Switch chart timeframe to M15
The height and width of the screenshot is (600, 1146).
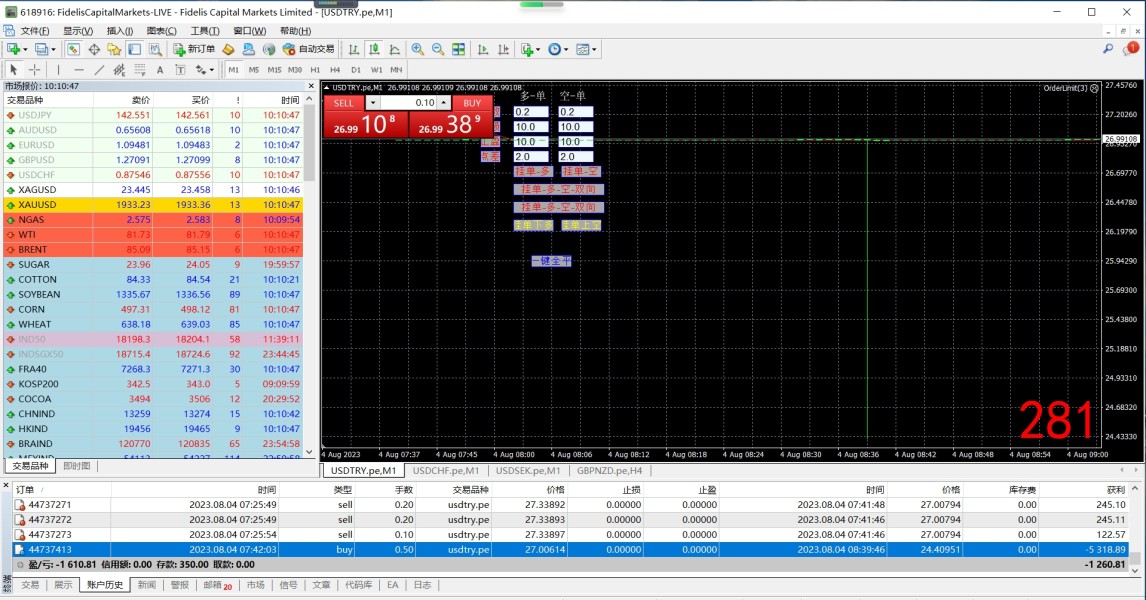[274, 70]
